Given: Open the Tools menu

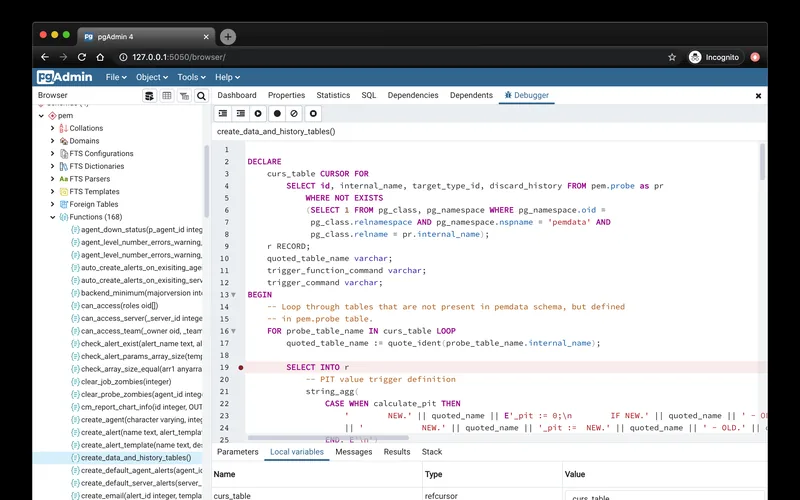Looking at the screenshot, I should click(191, 77).
